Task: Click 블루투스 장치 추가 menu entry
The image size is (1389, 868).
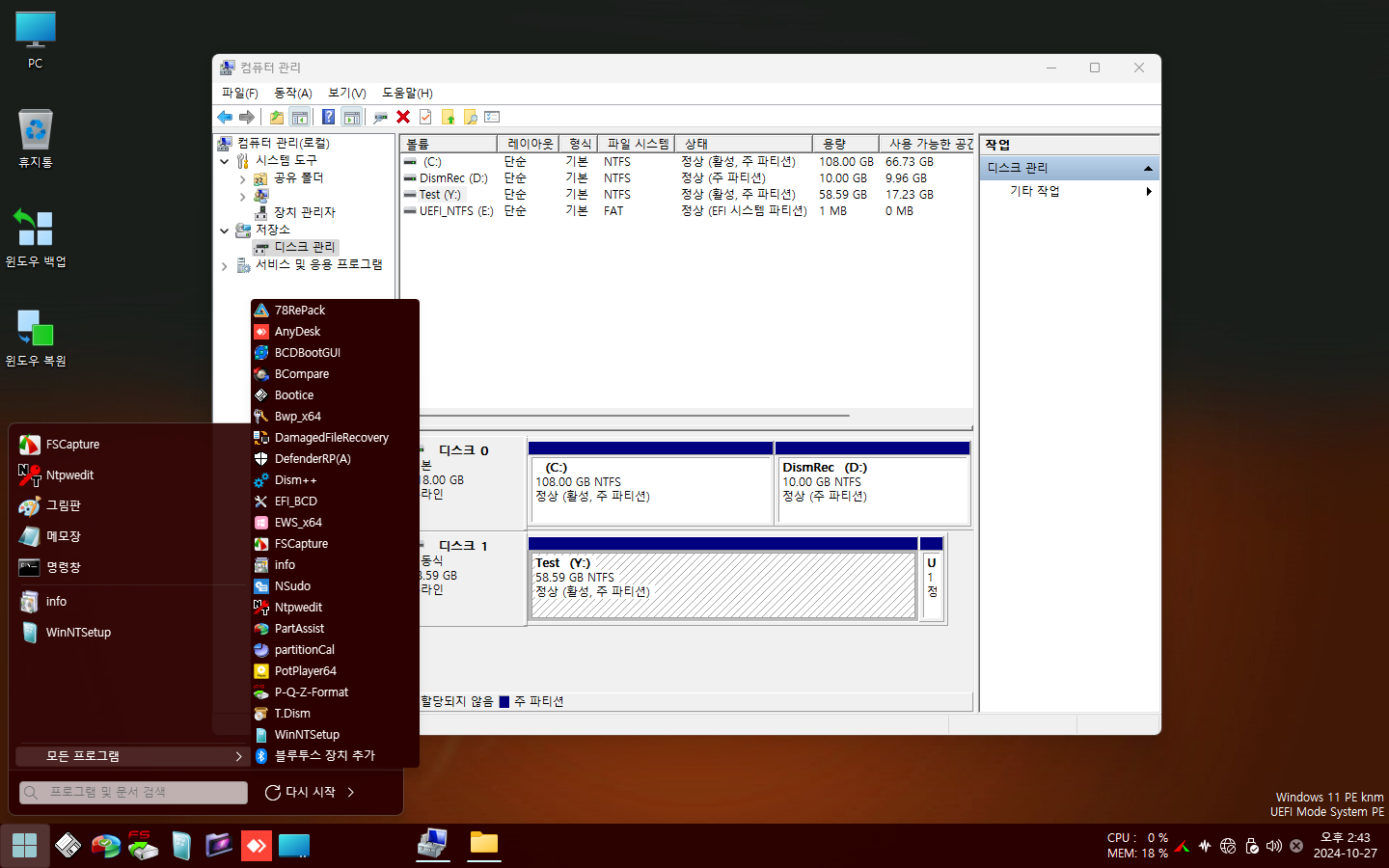Action: pyautogui.click(x=334, y=756)
